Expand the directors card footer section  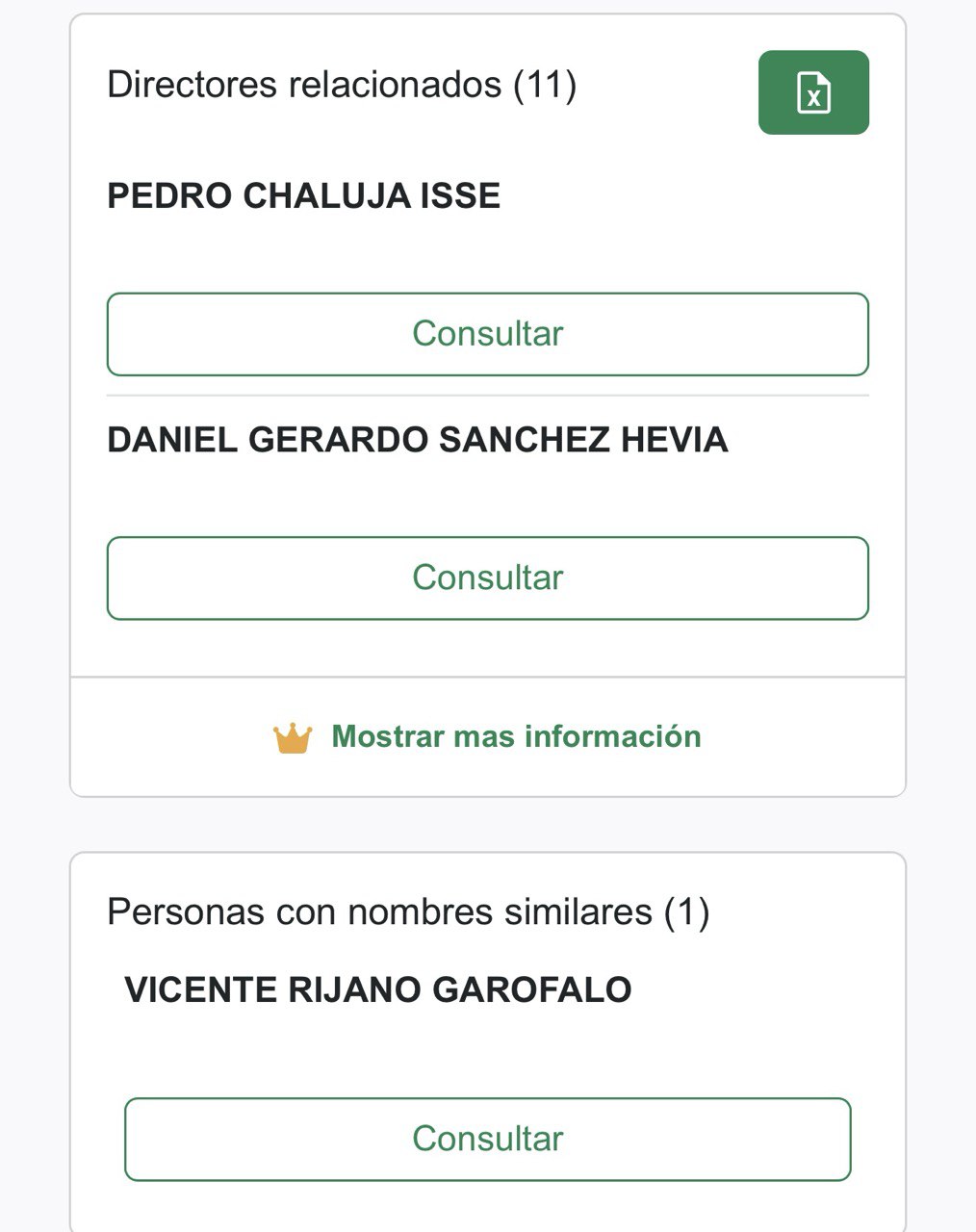pos(488,737)
